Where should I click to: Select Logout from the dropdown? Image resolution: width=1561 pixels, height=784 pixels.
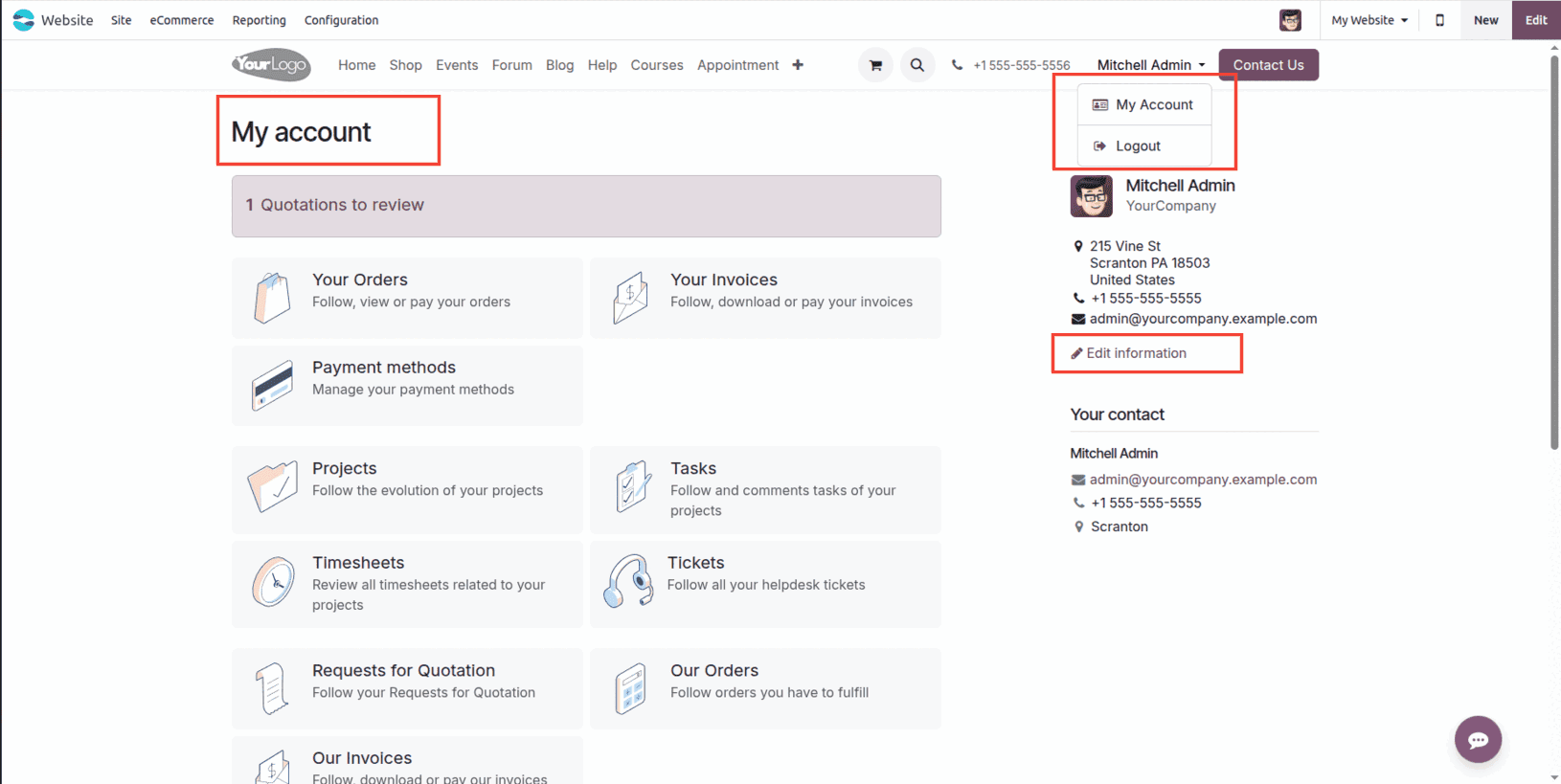pos(1144,146)
